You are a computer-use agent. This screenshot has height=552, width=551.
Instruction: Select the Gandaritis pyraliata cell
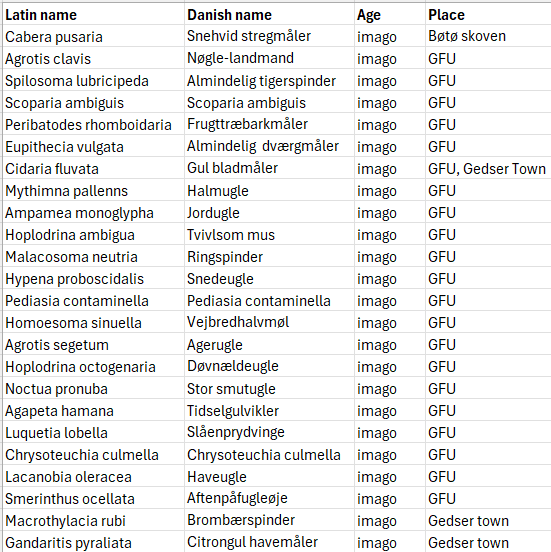(93, 542)
